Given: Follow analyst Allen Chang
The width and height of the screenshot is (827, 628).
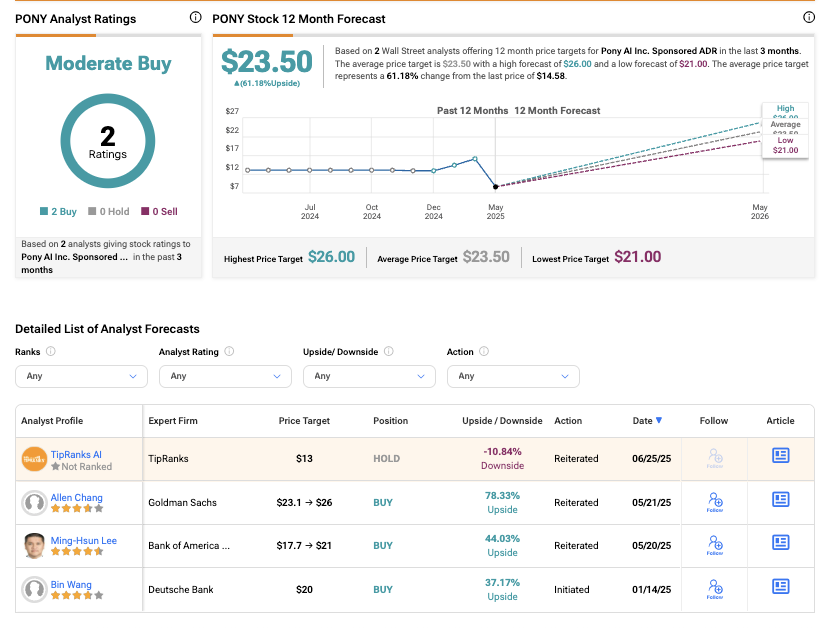Looking at the screenshot, I should click(715, 502).
